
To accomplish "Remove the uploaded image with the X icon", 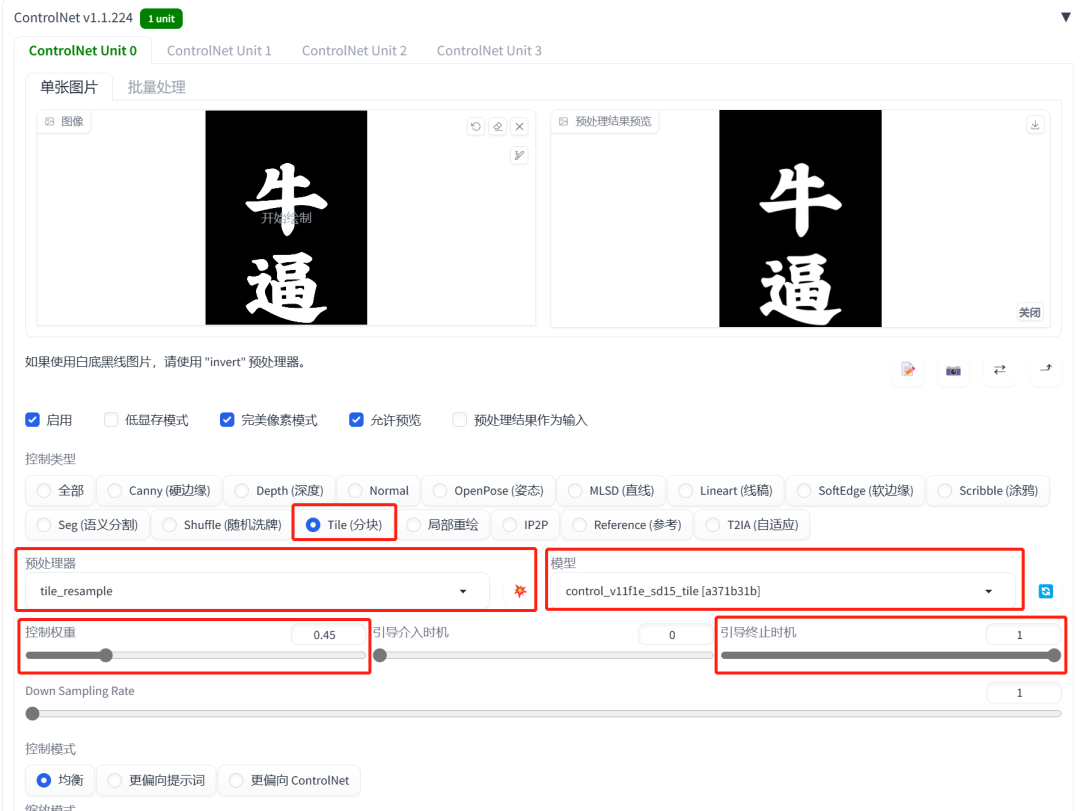I will (x=519, y=127).
